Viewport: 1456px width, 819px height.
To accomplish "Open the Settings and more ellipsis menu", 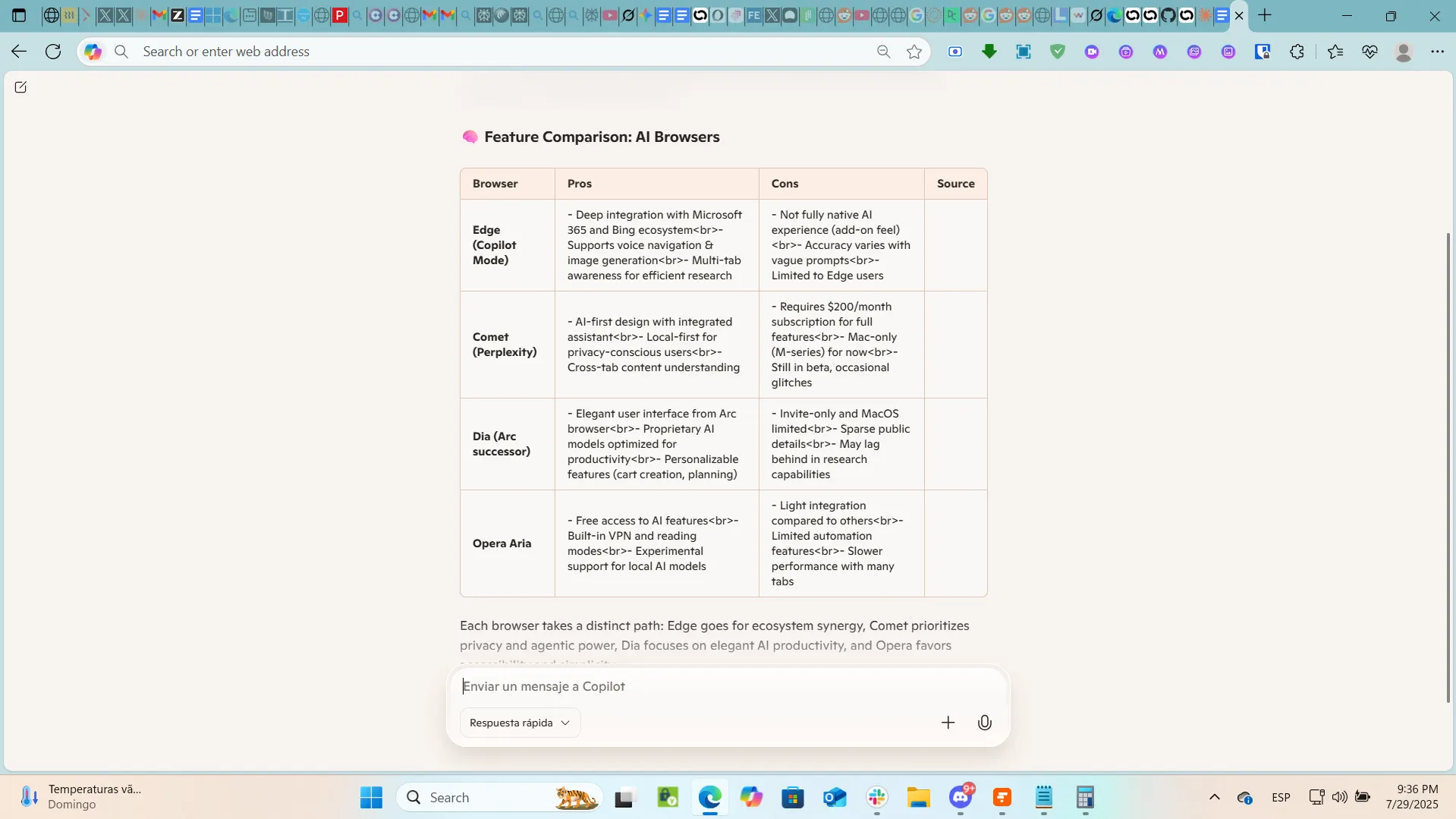I will click(x=1437, y=52).
